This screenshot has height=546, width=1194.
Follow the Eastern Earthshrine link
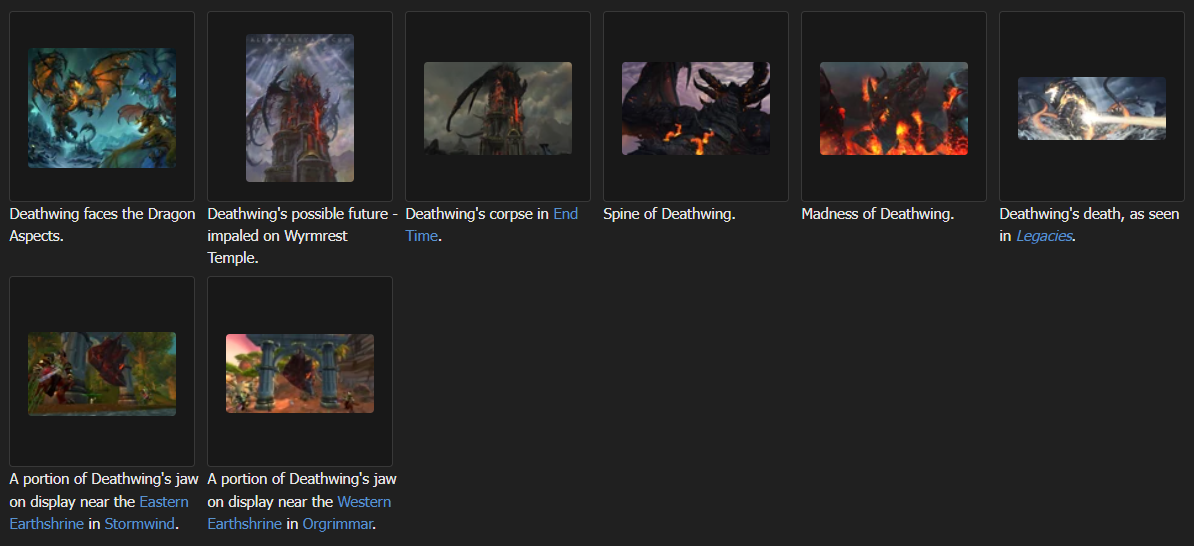click(99, 512)
